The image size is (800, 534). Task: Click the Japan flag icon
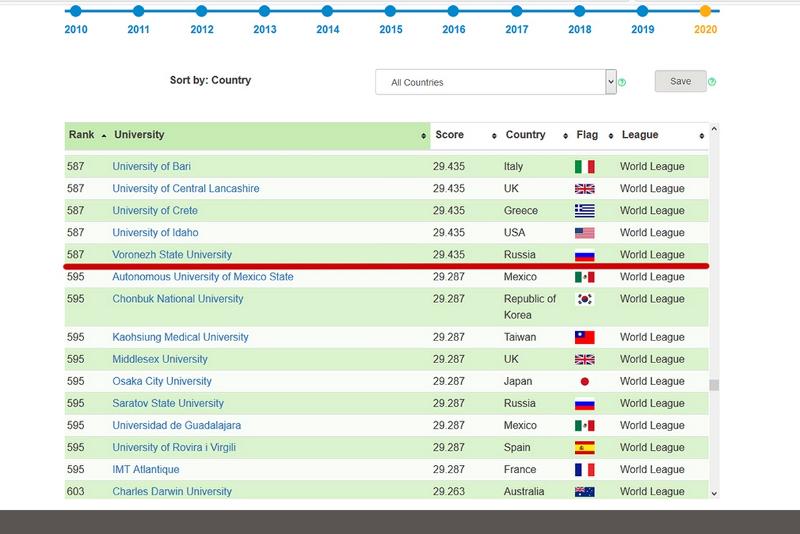pyautogui.click(x=584, y=382)
